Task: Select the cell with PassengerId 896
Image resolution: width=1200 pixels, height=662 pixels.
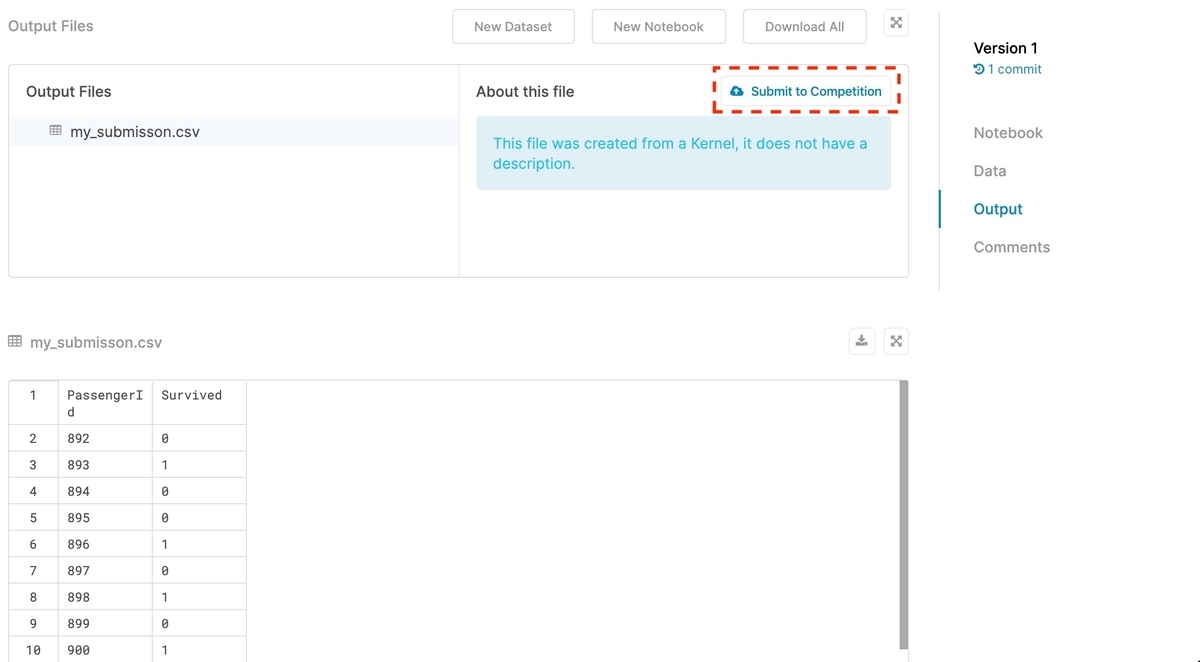Action: (105, 544)
